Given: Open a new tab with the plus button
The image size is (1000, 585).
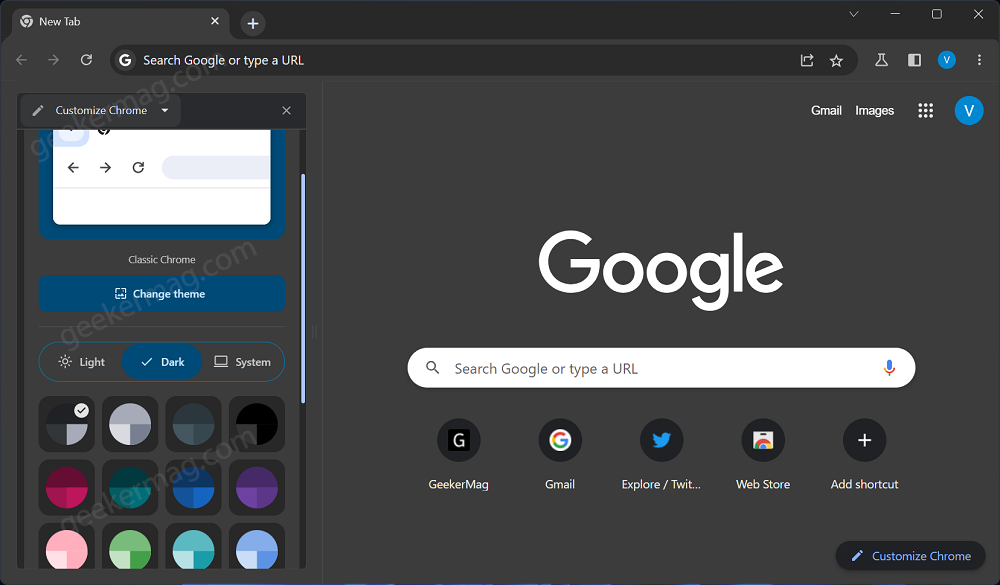Looking at the screenshot, I should [x=253, y=24].
